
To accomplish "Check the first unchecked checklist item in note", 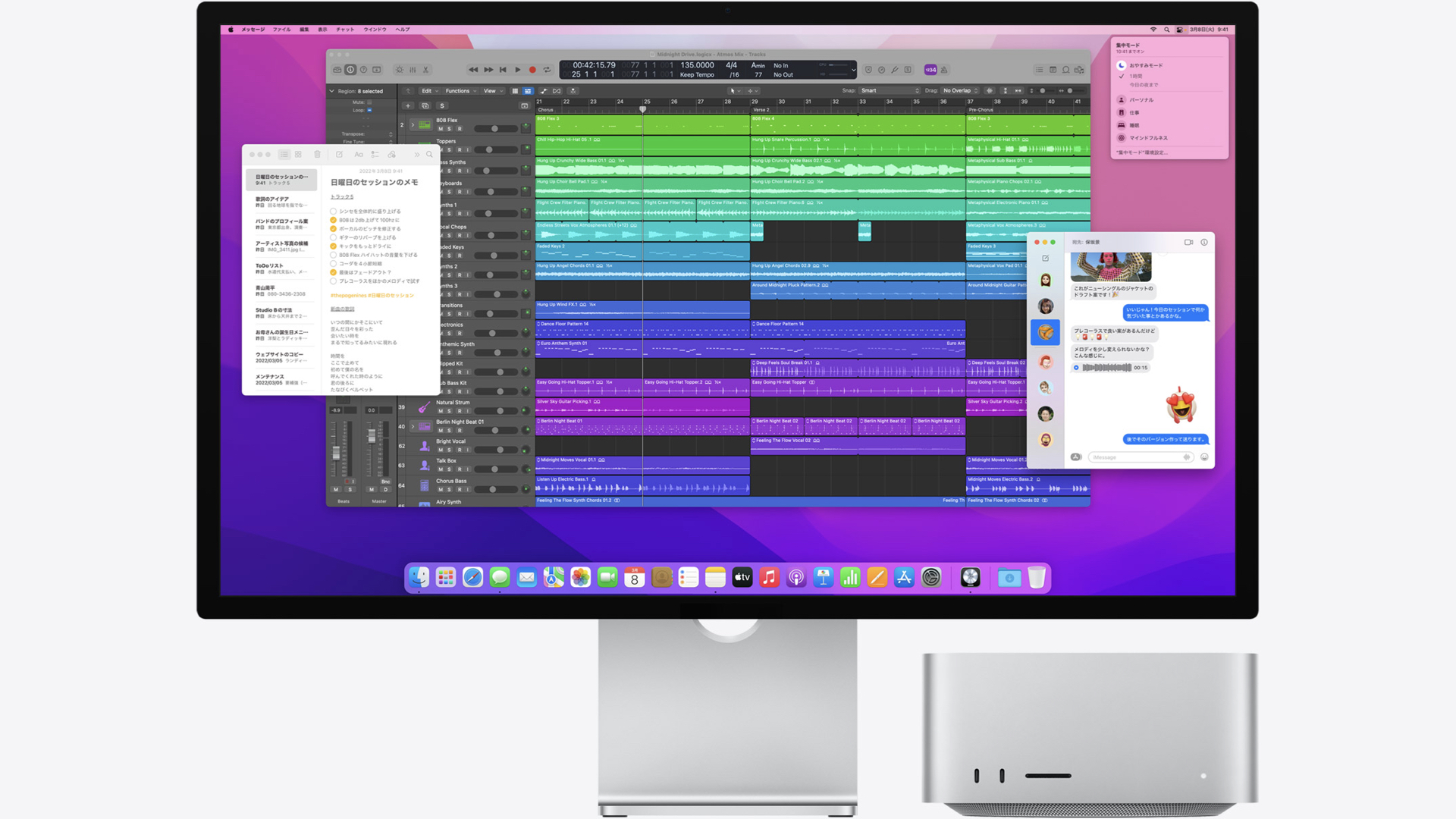I will [x=333, y=212].
